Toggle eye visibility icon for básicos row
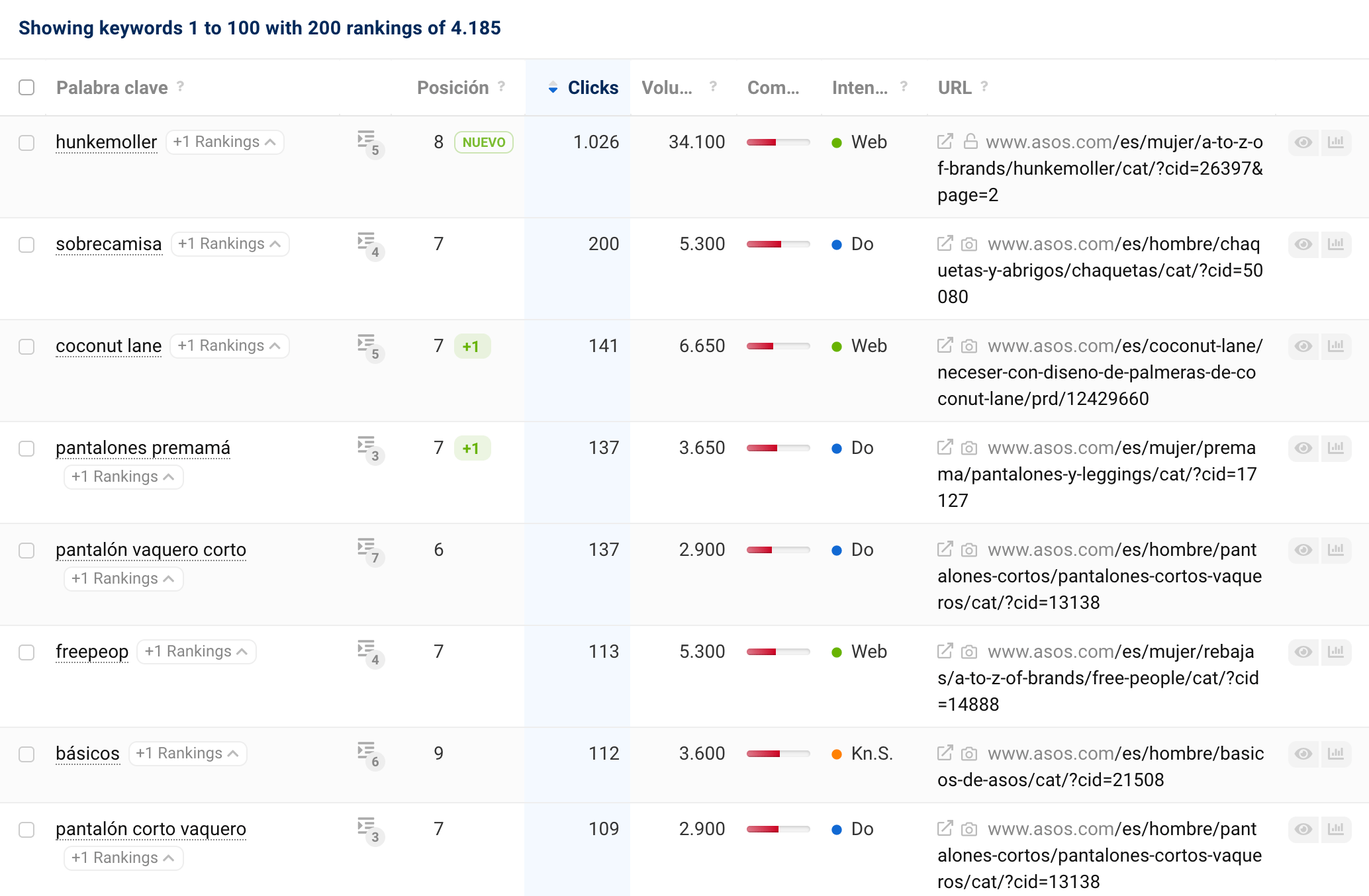 pos(1303,754)
